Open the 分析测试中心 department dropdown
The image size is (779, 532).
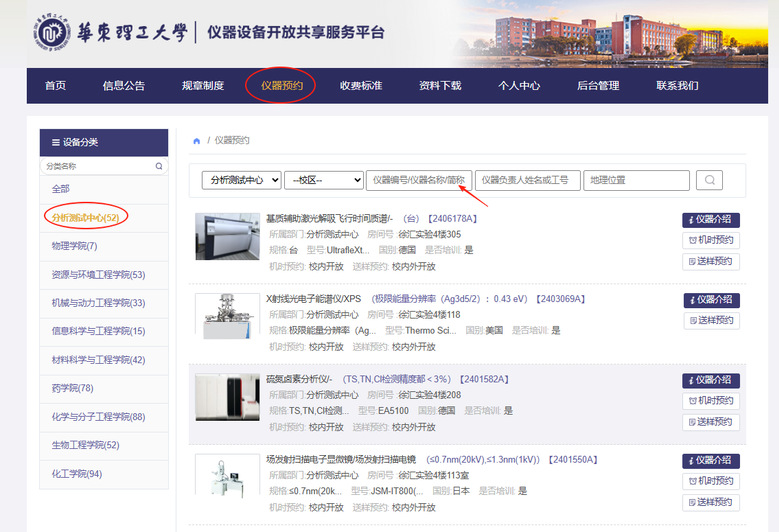(240, 180)
